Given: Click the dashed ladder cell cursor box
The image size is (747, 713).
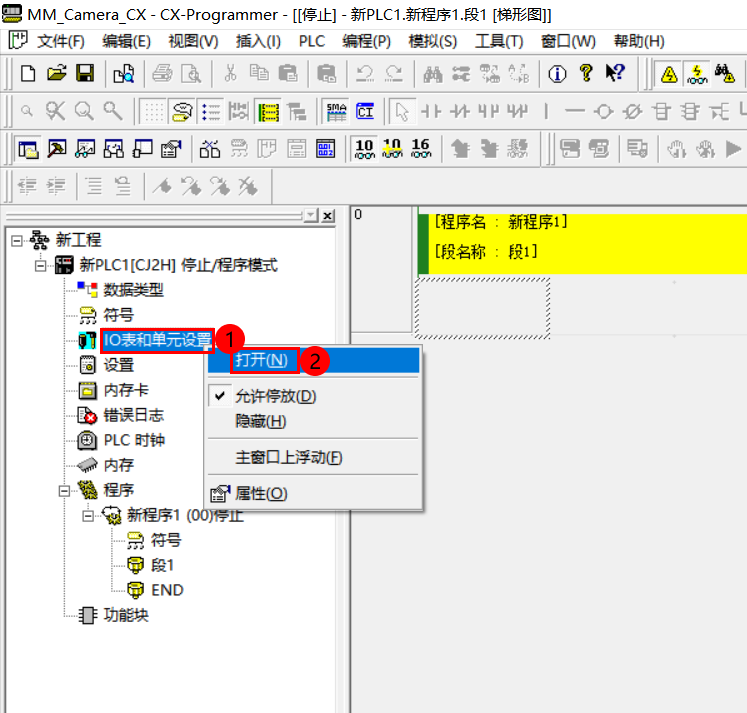Looking at the screenshot, I should pos(483,308).
